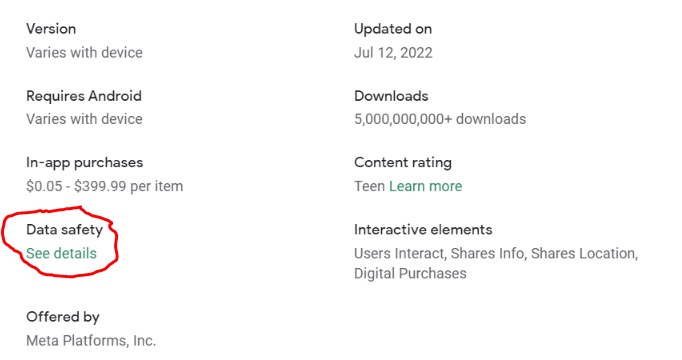682x360 pixels.
Task: Select the $0.05 - $399.99 per item price
Action: coord(104,186)
